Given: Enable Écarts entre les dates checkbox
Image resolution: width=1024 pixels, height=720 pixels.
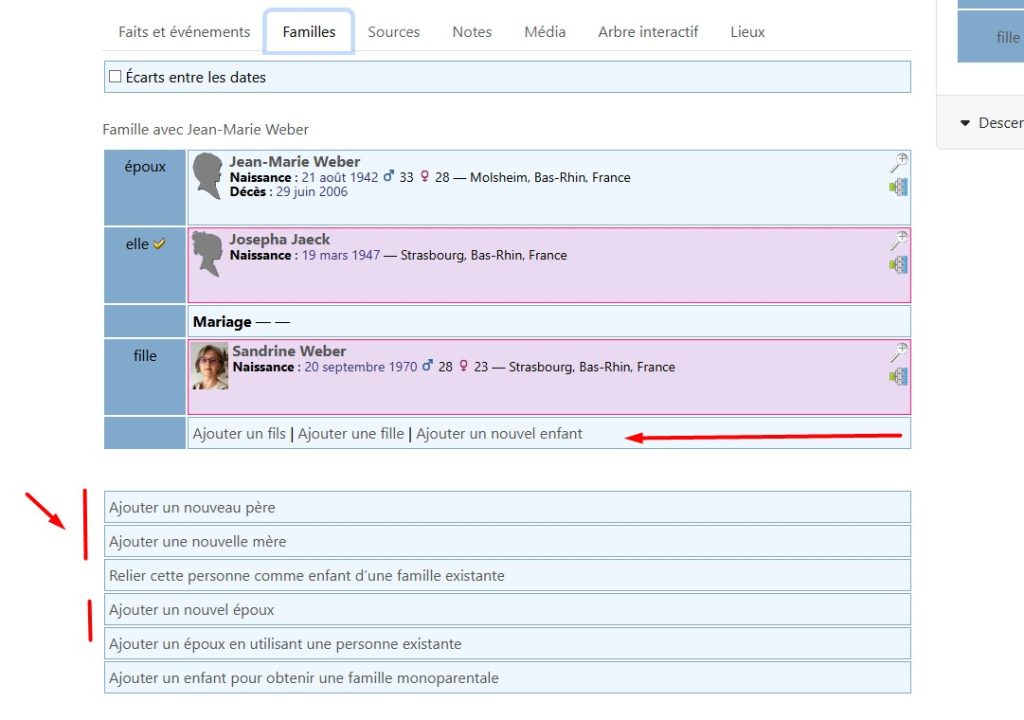Looking at the screenshot, I should [x=115, y=77].
